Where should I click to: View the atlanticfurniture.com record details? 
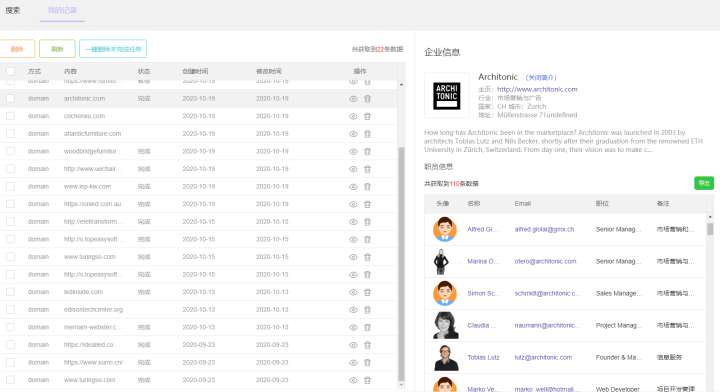pos(353,134)
